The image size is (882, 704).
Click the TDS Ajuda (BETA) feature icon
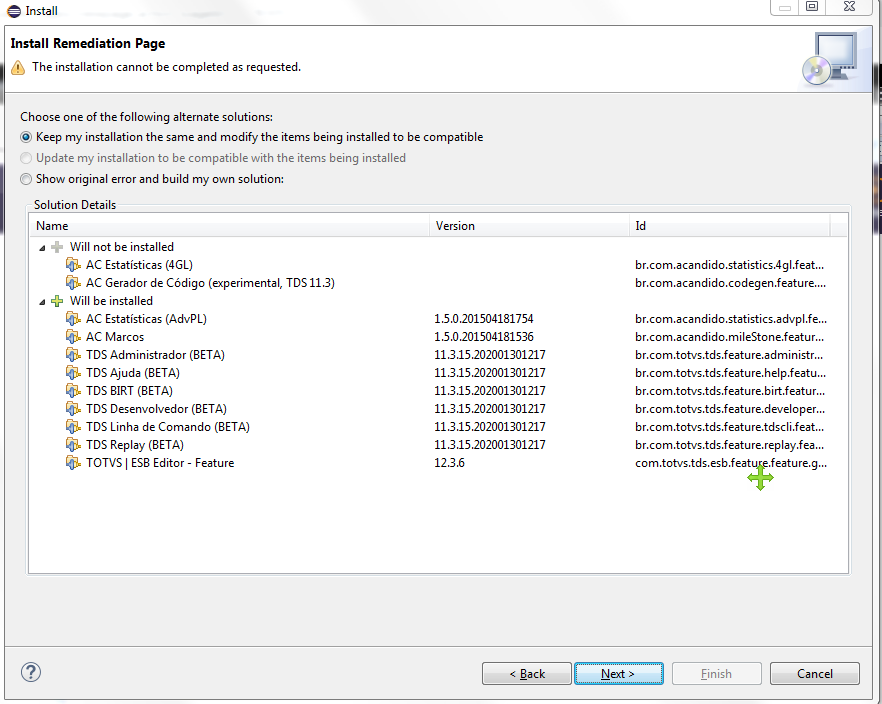point(73,372)
